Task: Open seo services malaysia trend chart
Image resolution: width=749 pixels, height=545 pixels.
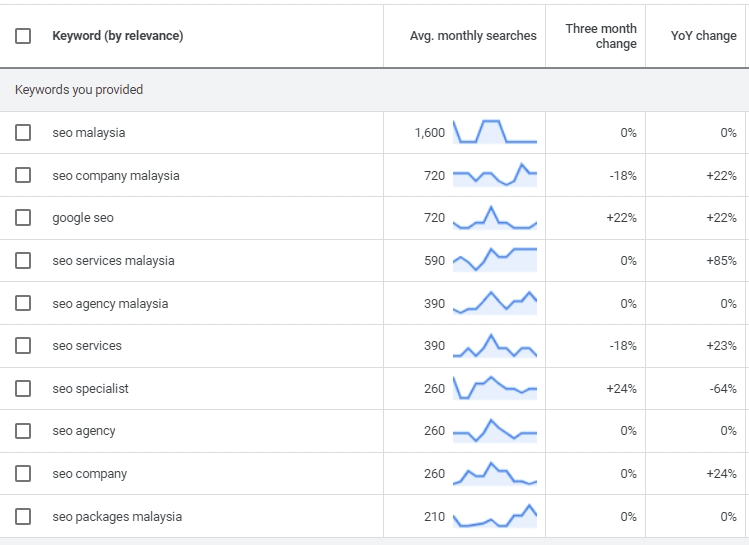Action: (x=495, y=260)
